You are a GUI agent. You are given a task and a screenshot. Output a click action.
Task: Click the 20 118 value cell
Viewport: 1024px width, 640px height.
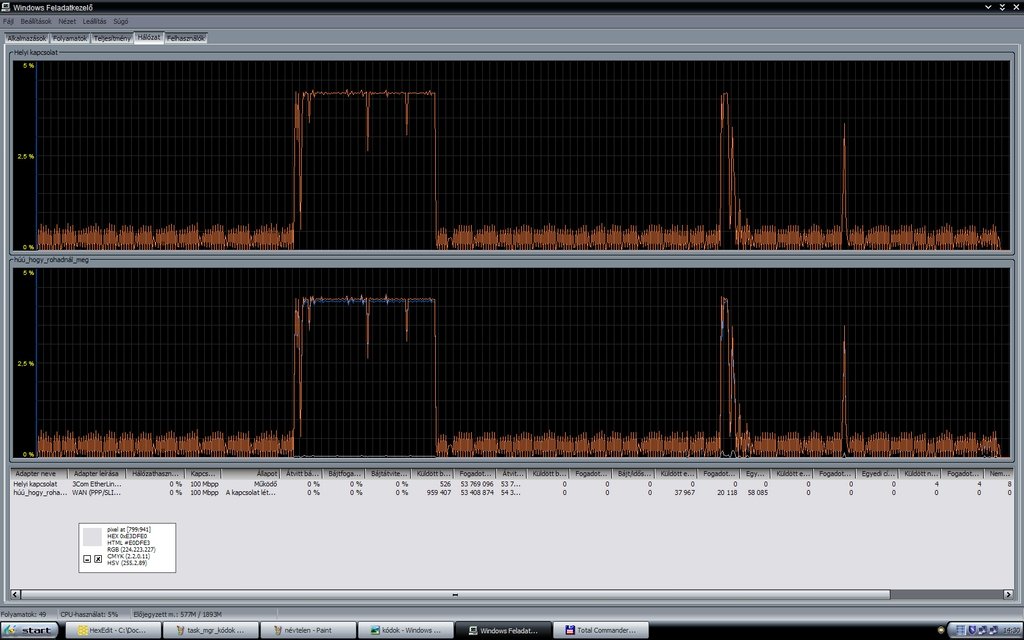727,492
